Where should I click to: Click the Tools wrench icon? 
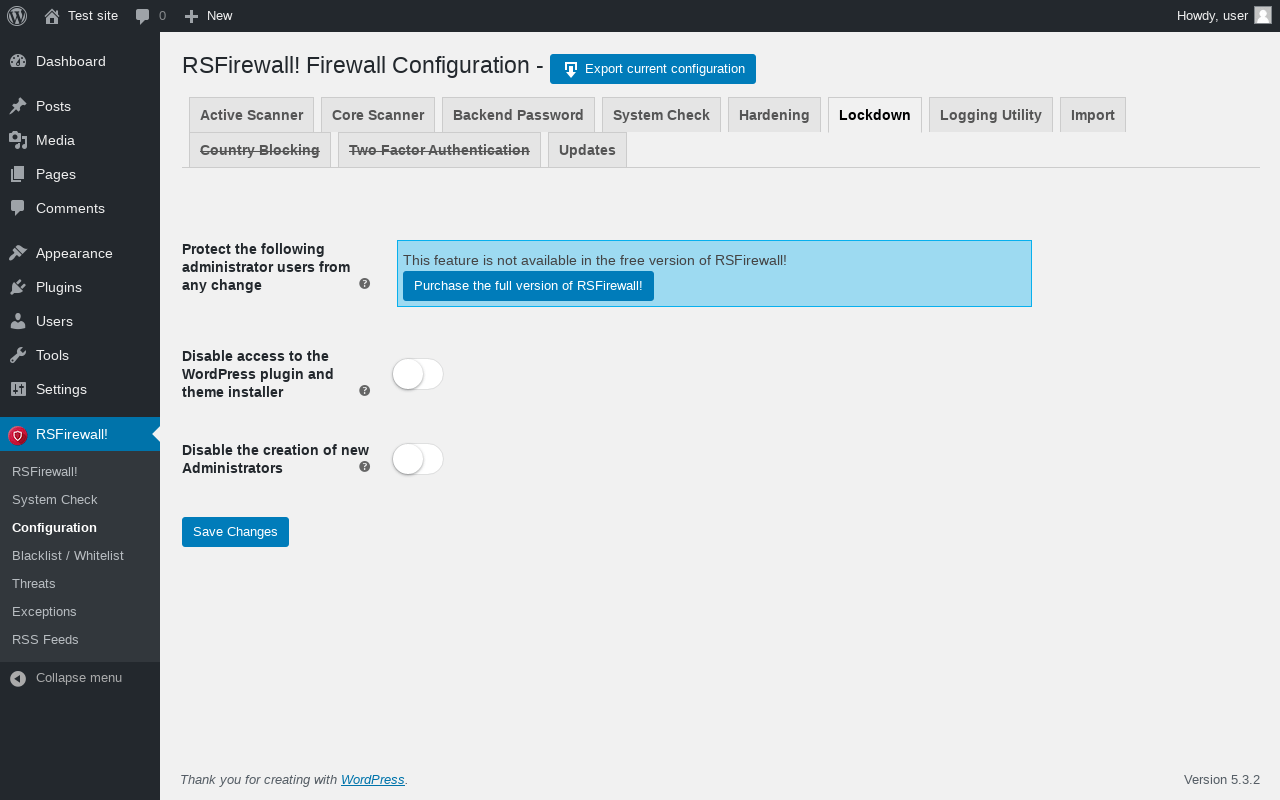click(18, 355)
